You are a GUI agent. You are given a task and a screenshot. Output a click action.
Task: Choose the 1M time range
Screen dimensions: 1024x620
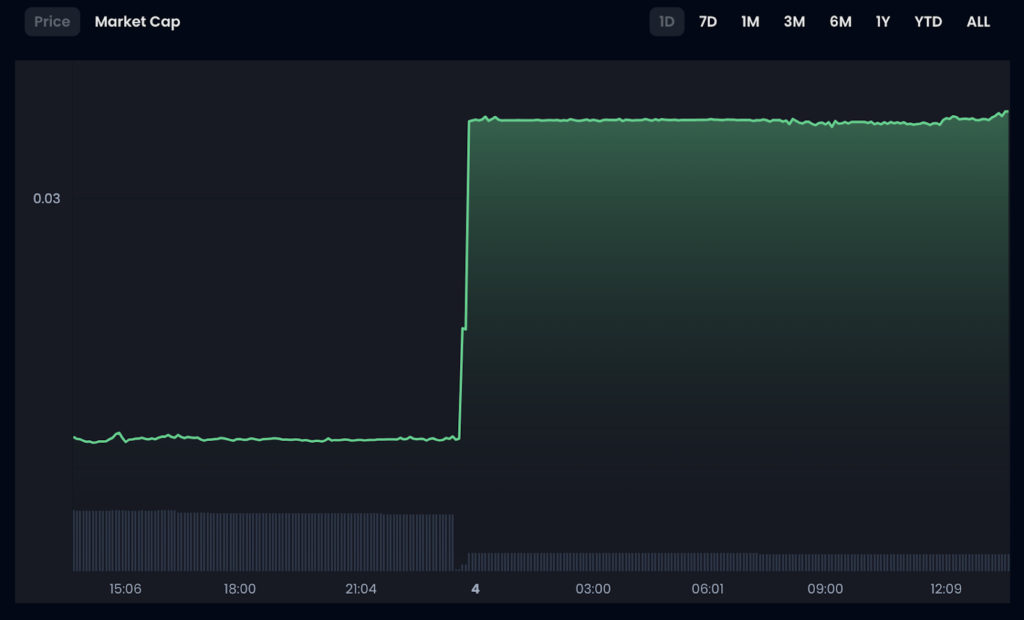click(750, 21)
